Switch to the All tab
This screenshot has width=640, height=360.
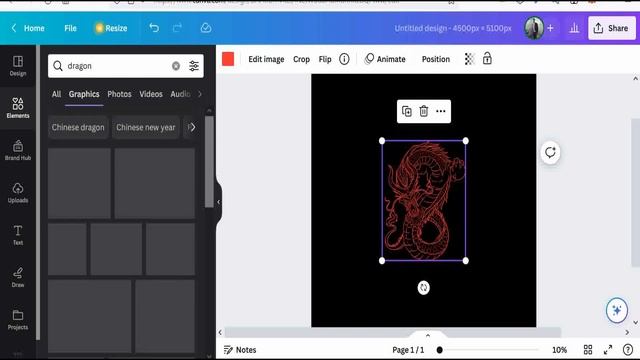pyautogui.click(x=56, y=94)
